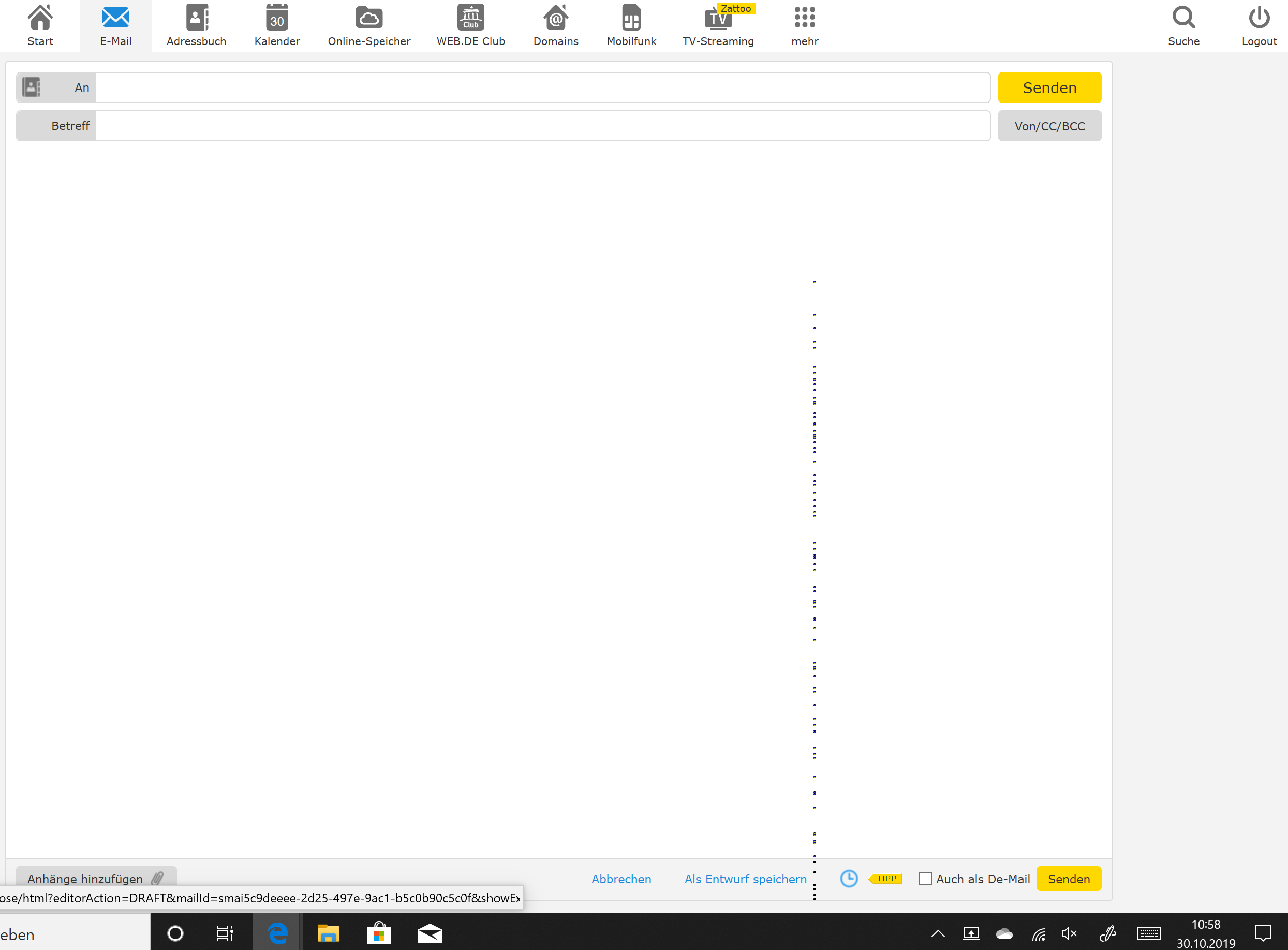Open the Domains section
1288x950 pixels.
[x=555, y=25]
